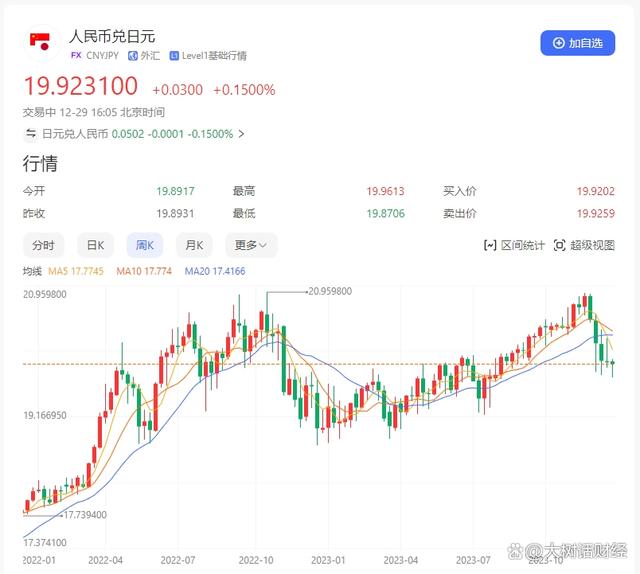Click the currency swap arrows icon

[x=30, y=133]
